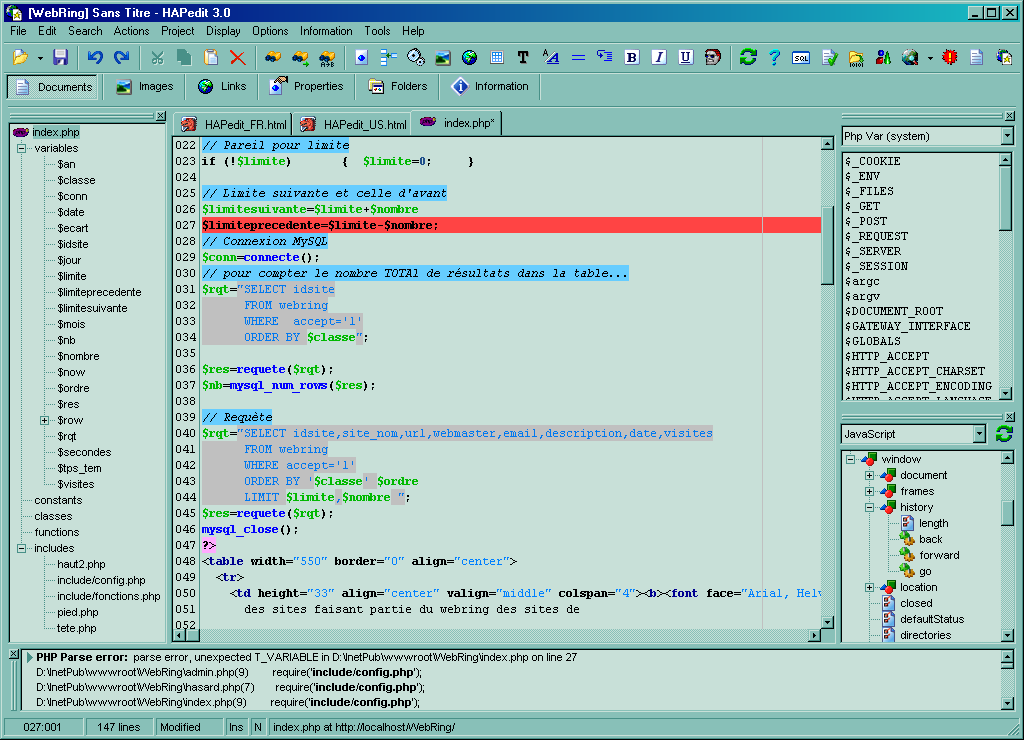Click the Links panel button
The image size is (1024, 740).
(222, 87)
